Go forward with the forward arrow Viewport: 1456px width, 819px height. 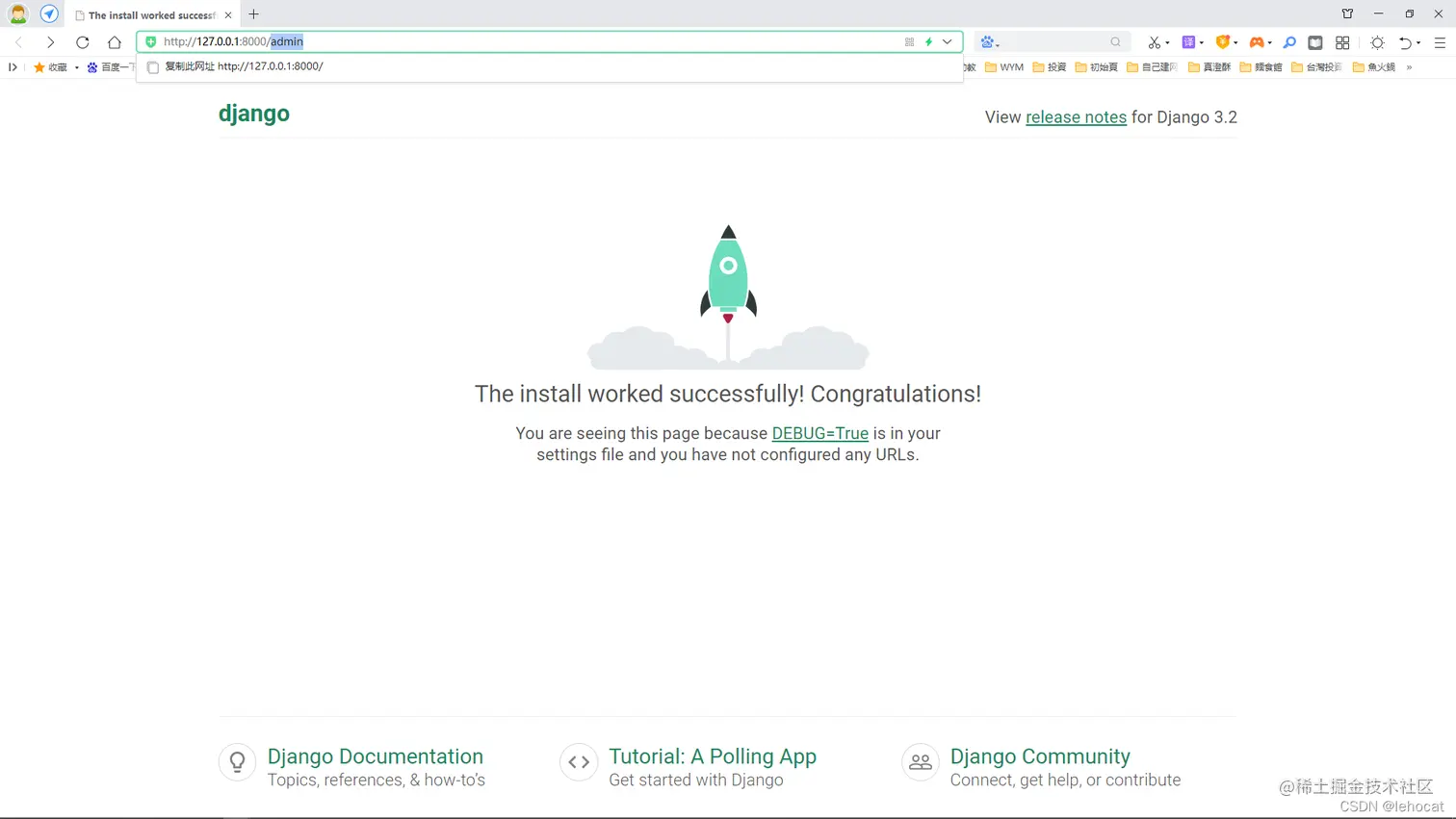click(50, 42)
